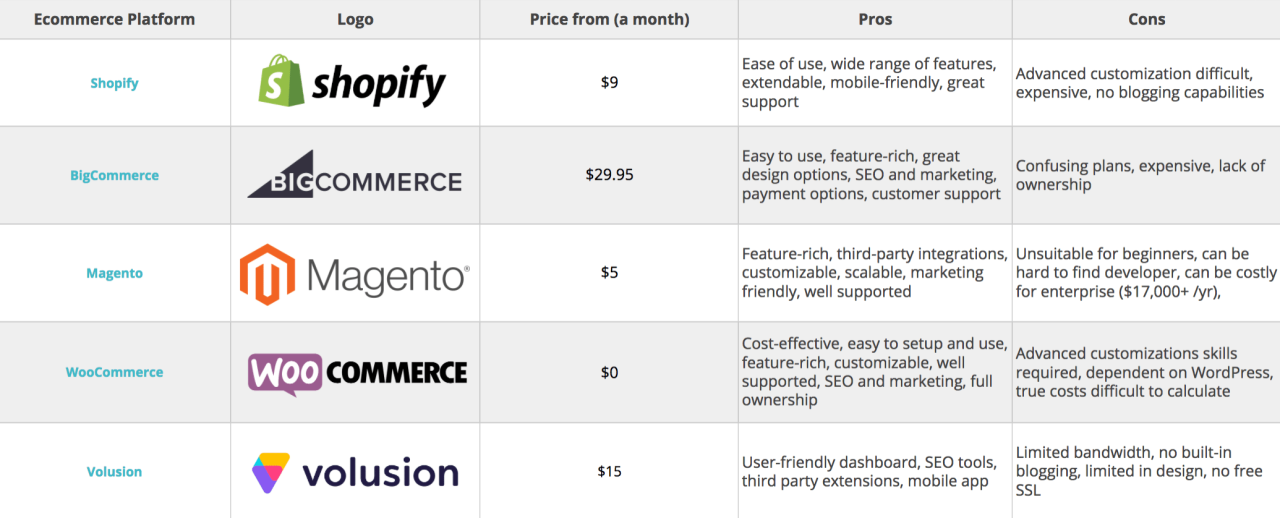Click Volusion's cons text about limited bandwidth
Viewport: 1280px width, 518px height.
click(1139, 471)
